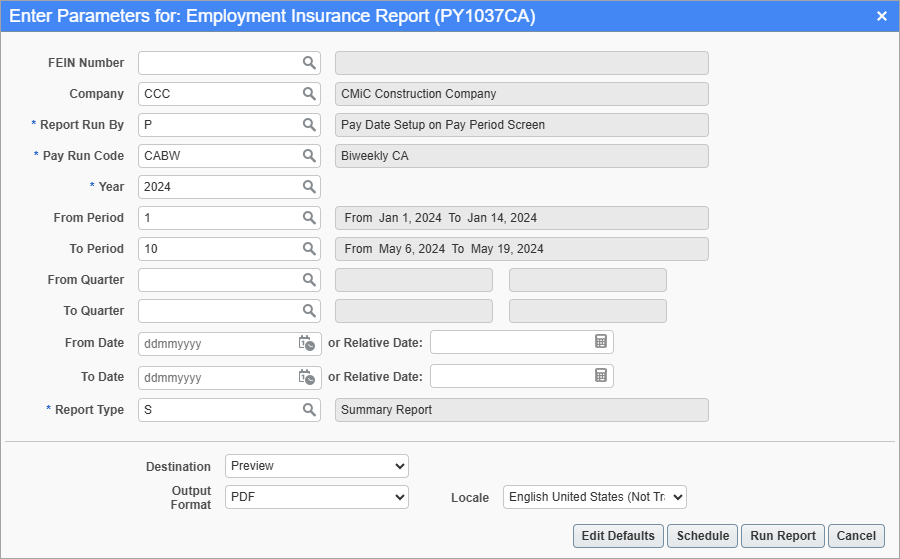Click the FEIN Number label
This screenshot has height=559, width=900.
coord(86,63)
